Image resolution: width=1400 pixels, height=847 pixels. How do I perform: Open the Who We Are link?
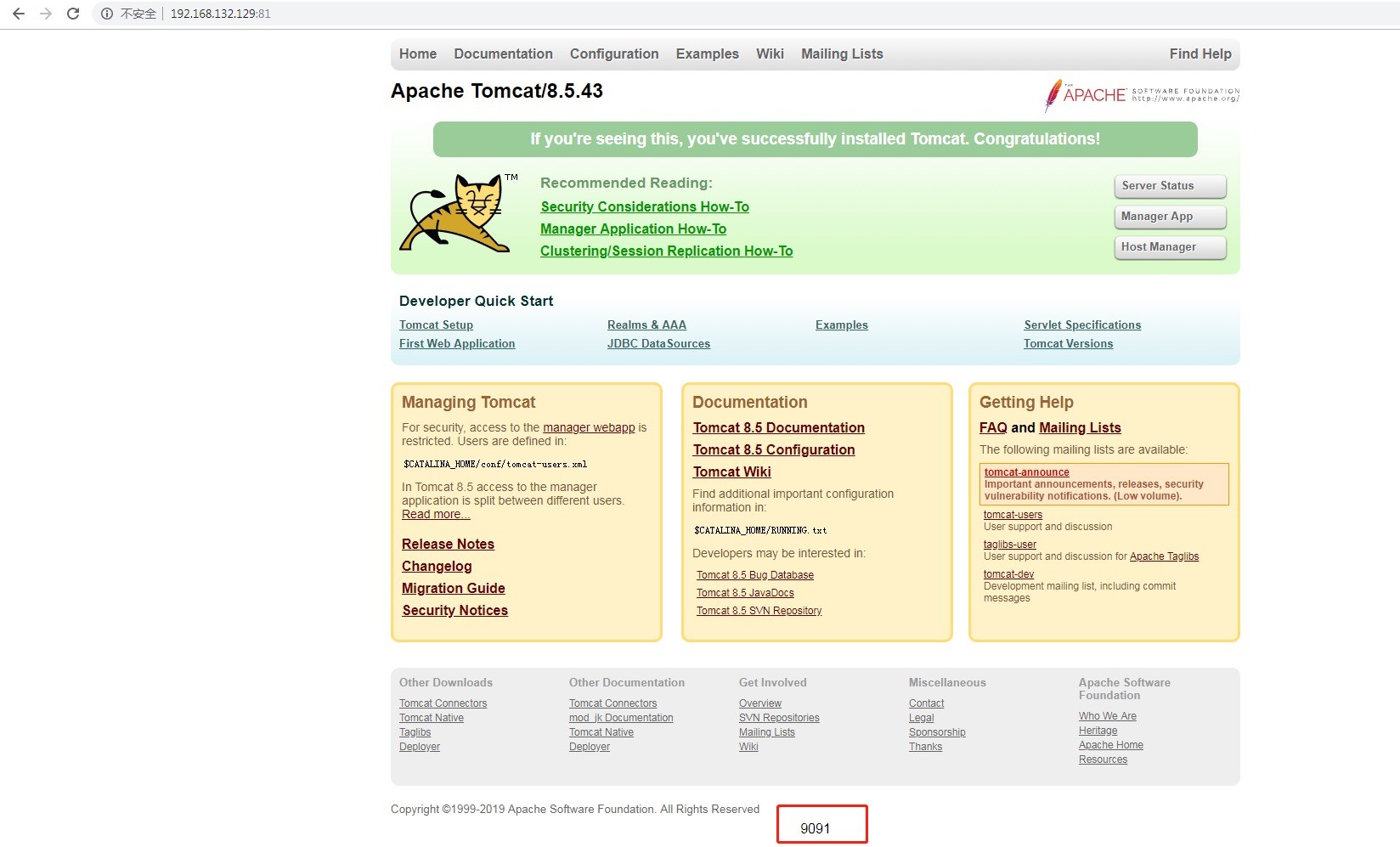click(x=1108, y=716)
